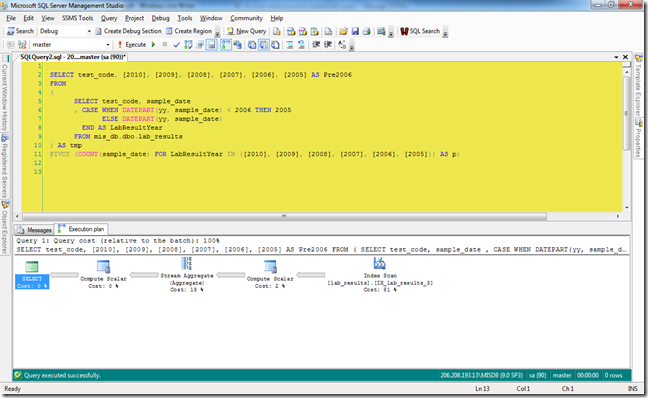Switch to the Execution plan tab
This screenshot has height=398, width=648.
click(82, 229)
